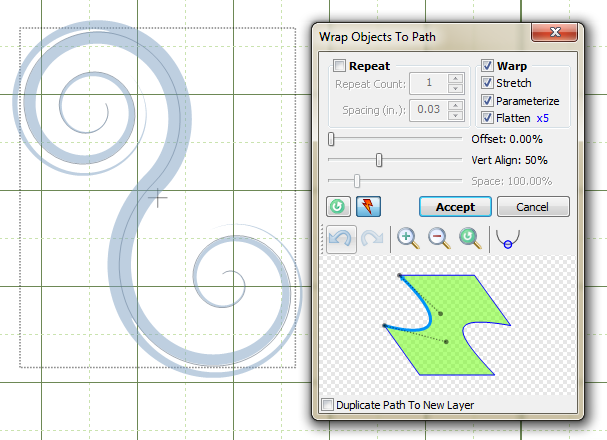Screen dimensions: 607x440
Task: Click the upper control handle dot in preview
Action: (441, 314)
